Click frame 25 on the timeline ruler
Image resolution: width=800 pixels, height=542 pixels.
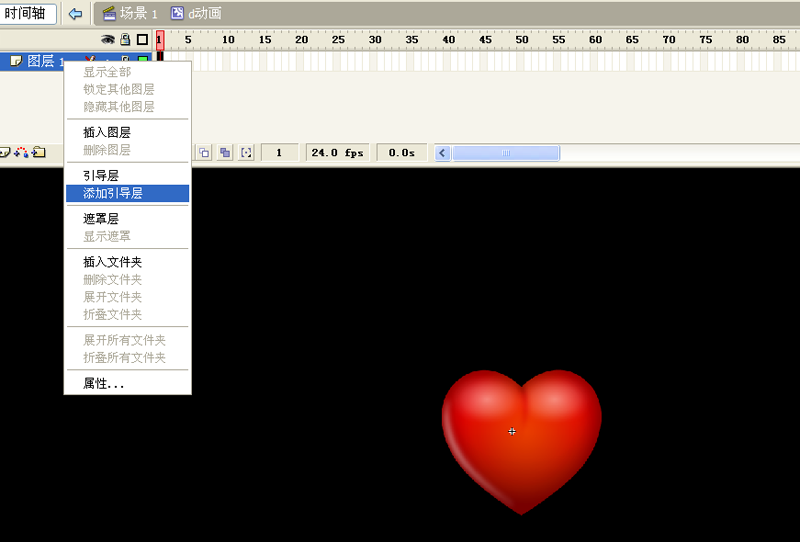338,40
